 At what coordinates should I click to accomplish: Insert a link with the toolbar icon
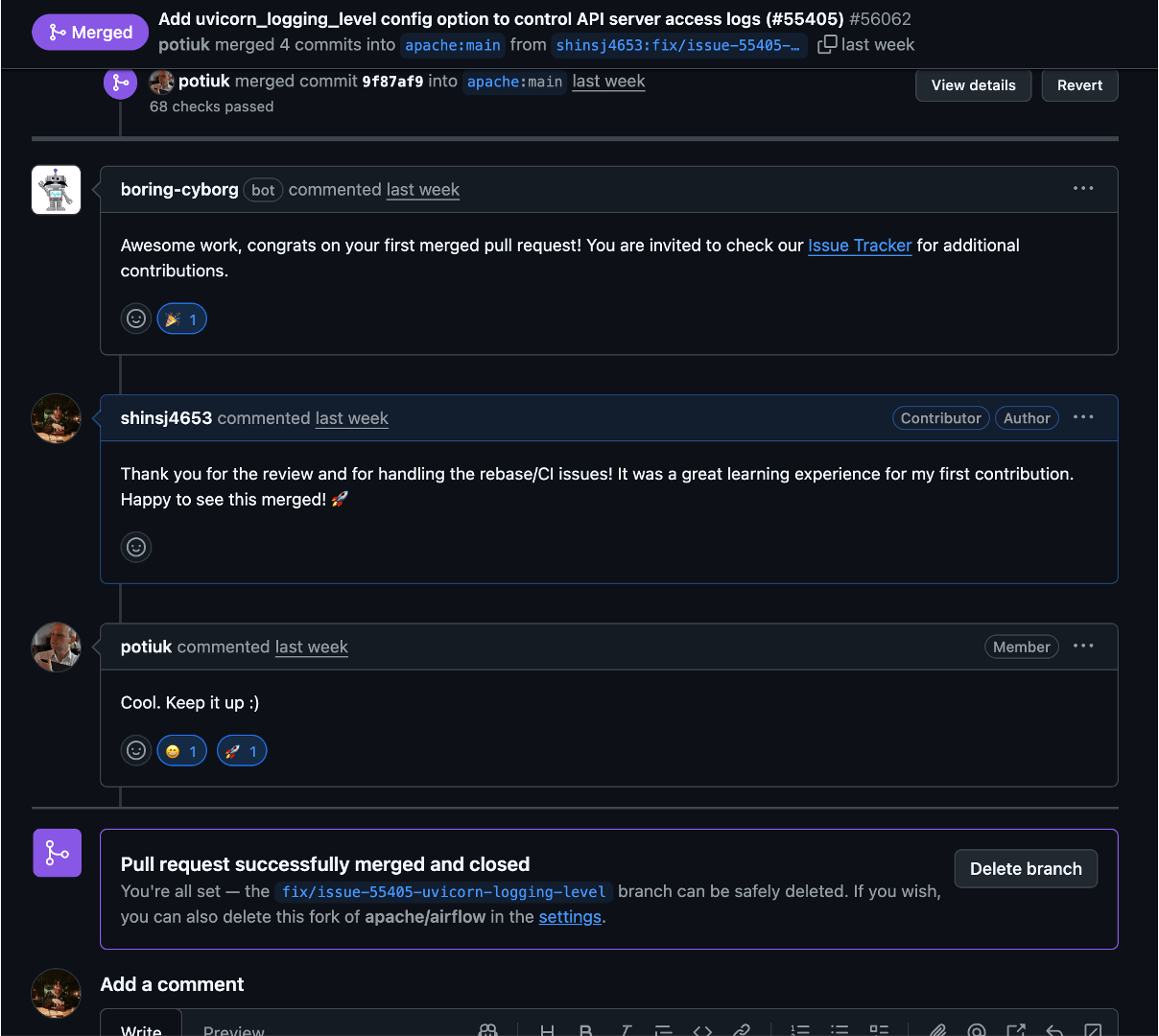[x=742, y=1030]
